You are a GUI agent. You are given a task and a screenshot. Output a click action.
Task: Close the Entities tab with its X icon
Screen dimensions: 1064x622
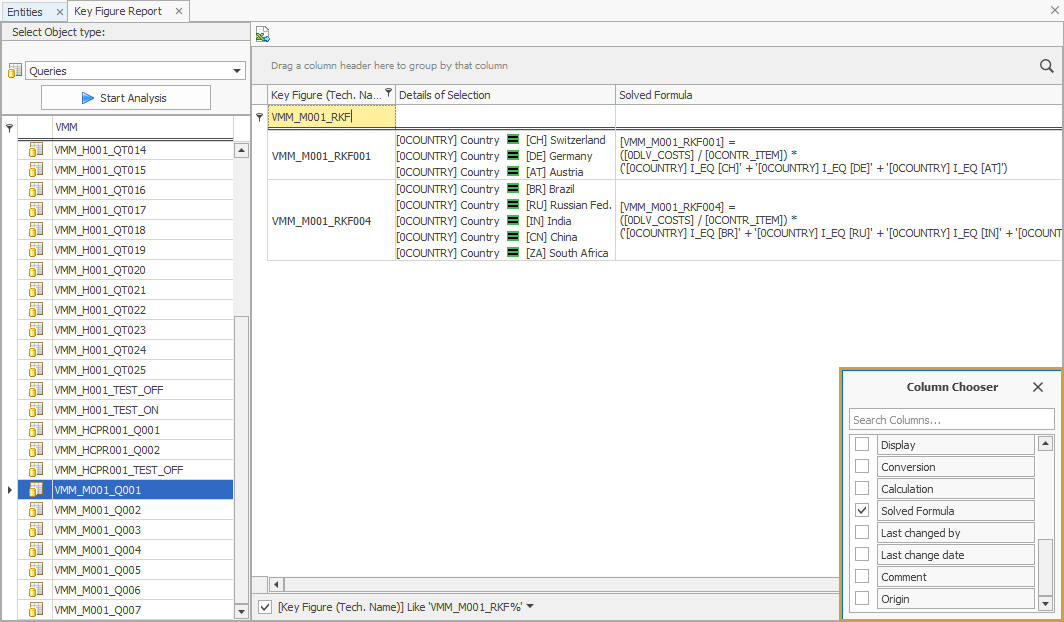click(x=60, y=11)
